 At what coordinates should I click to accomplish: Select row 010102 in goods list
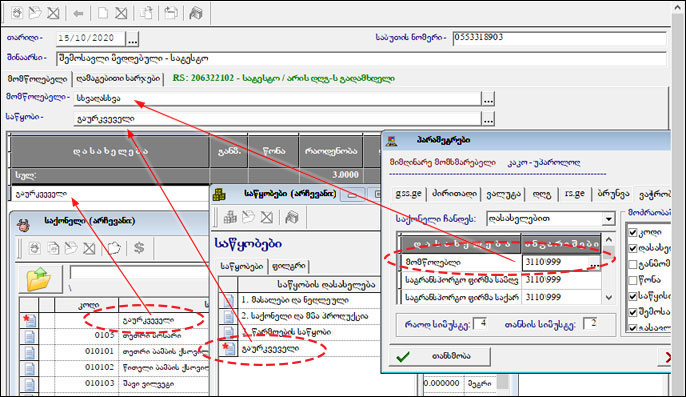click(x=114, y=368)
